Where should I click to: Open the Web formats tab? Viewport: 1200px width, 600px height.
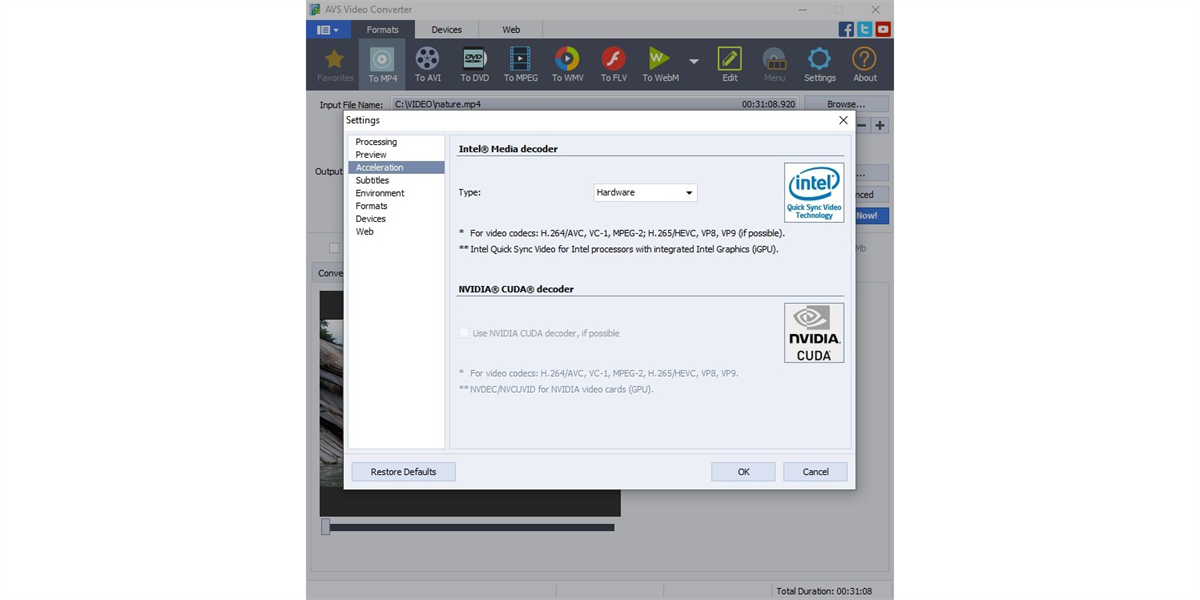(510, 29)
